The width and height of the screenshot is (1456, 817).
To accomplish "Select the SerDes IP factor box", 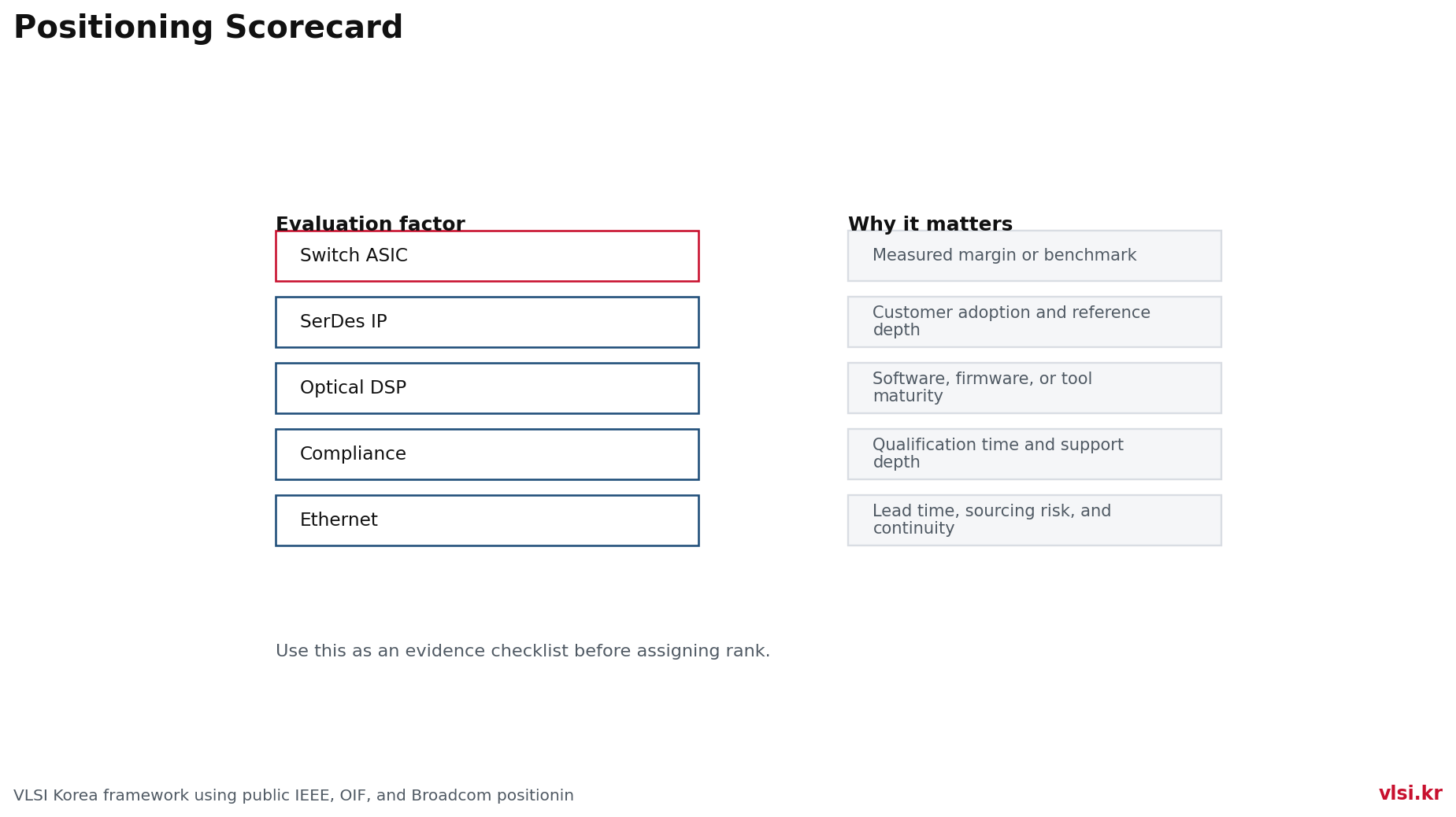I will (x=487, y=322).
